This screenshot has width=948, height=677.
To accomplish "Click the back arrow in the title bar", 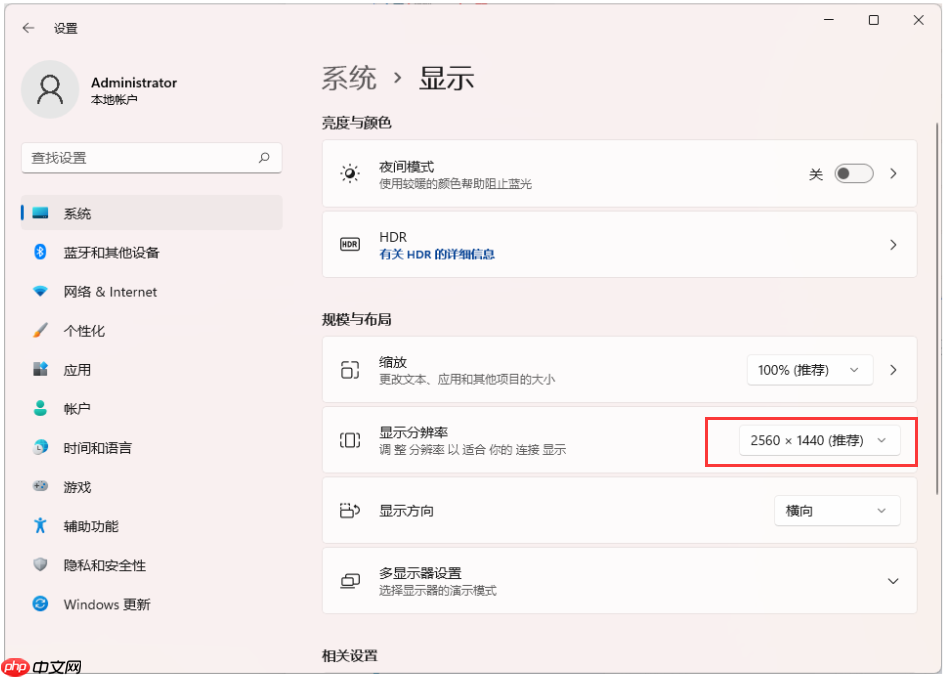I will point(28,28).
